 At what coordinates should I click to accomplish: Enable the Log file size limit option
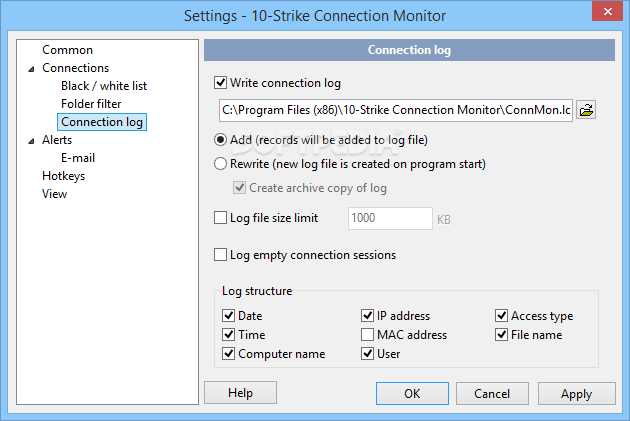click(x=221, y=217)
